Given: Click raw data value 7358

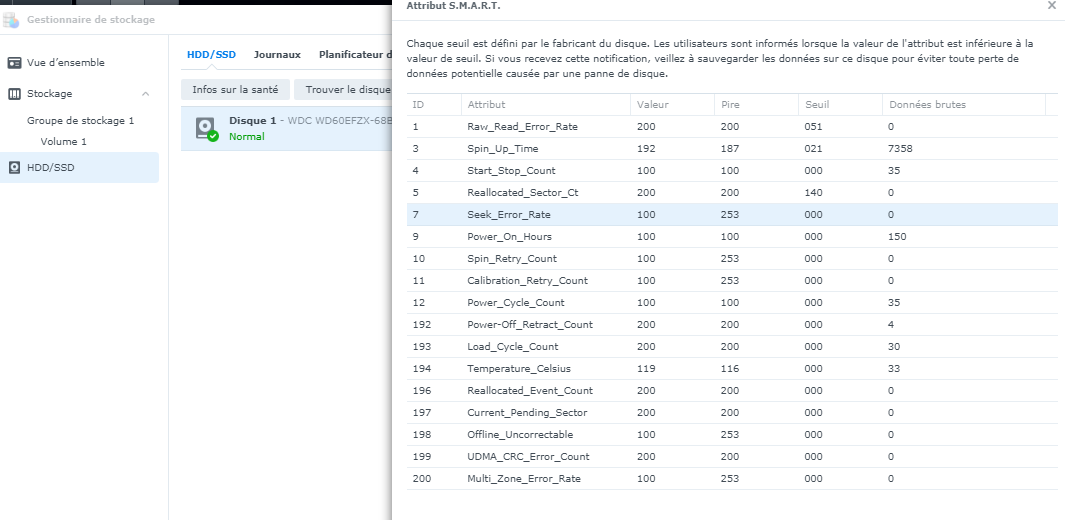Looking at the screenshot, I should 900,149.
